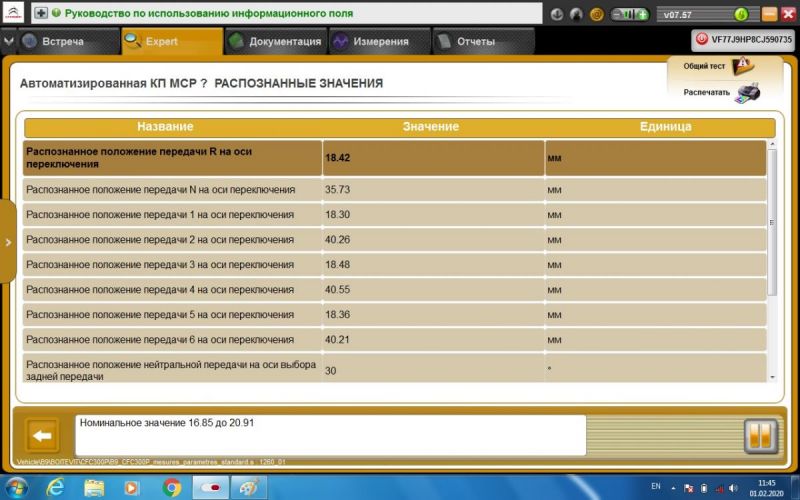Click the back arrow button
Image resolution: width=800 pixels, height=500 pixels.
click(x=41, y=436)
